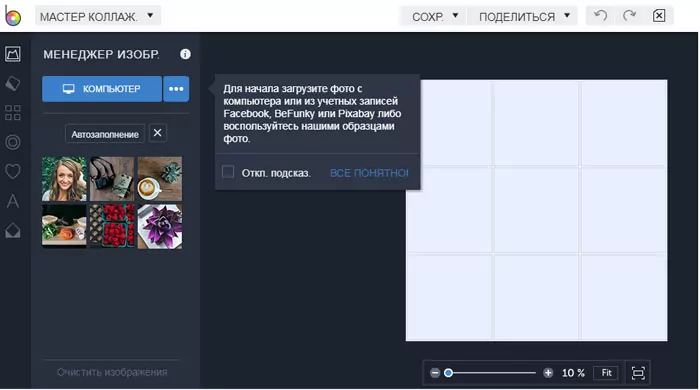Viewport: 700px width, 390px height.
Task: Click the Автозаполнение button
Action: pyautogui.click(x=105, y=134)
